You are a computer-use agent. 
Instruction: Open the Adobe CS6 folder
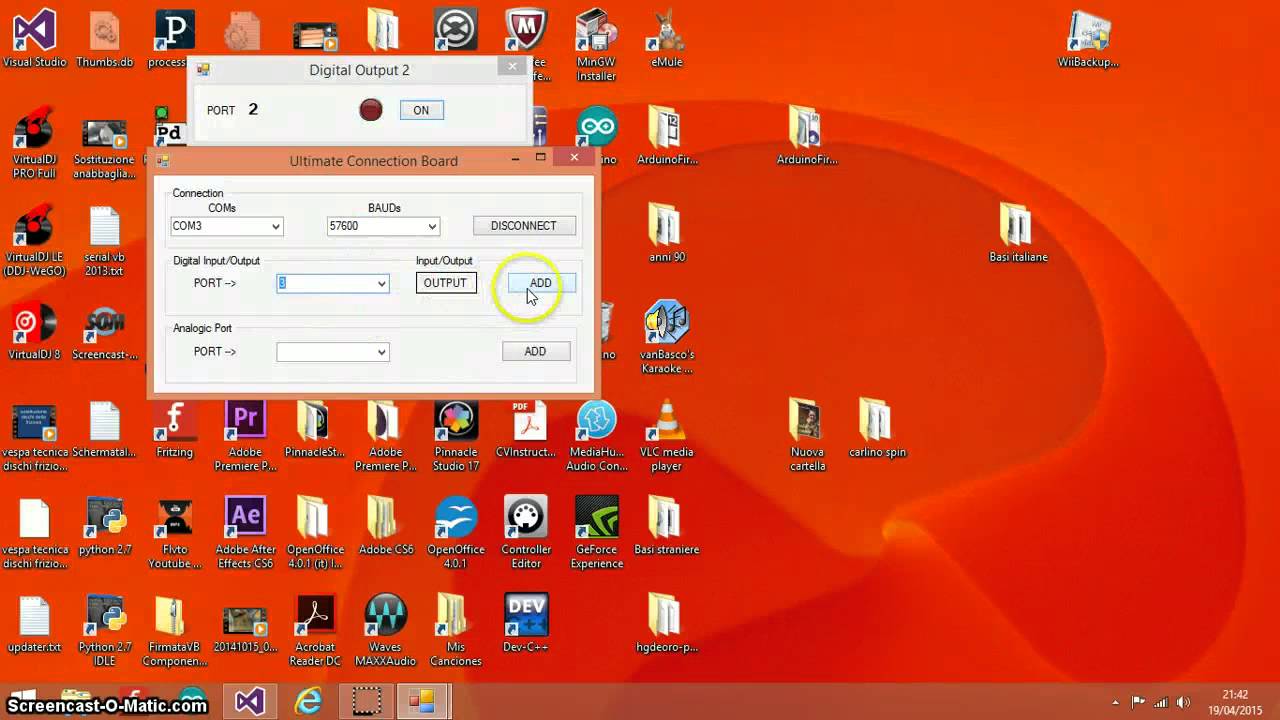click(x=386, y=526)
